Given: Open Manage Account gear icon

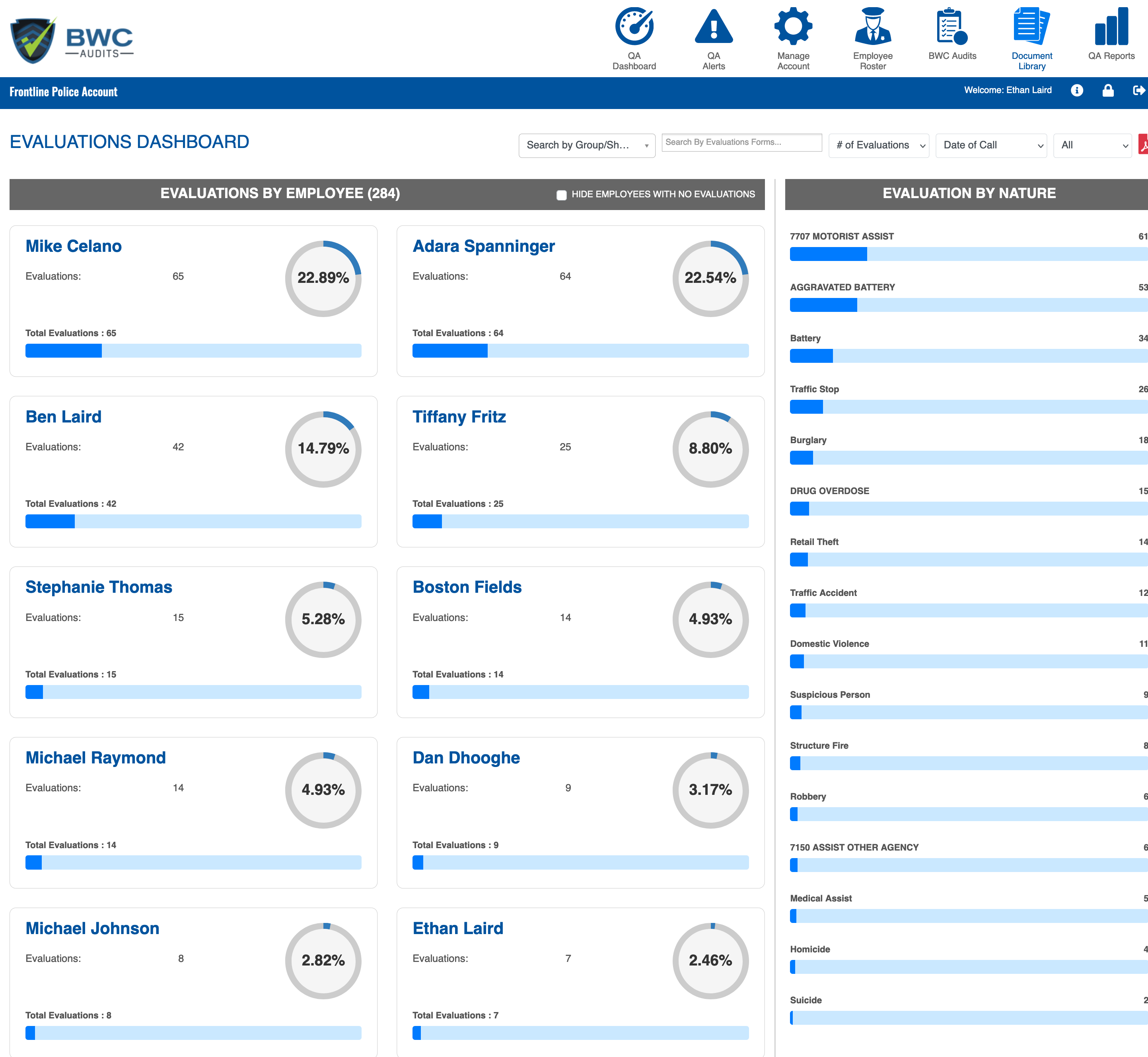Looking at the screenshot, I should (793, 26).
